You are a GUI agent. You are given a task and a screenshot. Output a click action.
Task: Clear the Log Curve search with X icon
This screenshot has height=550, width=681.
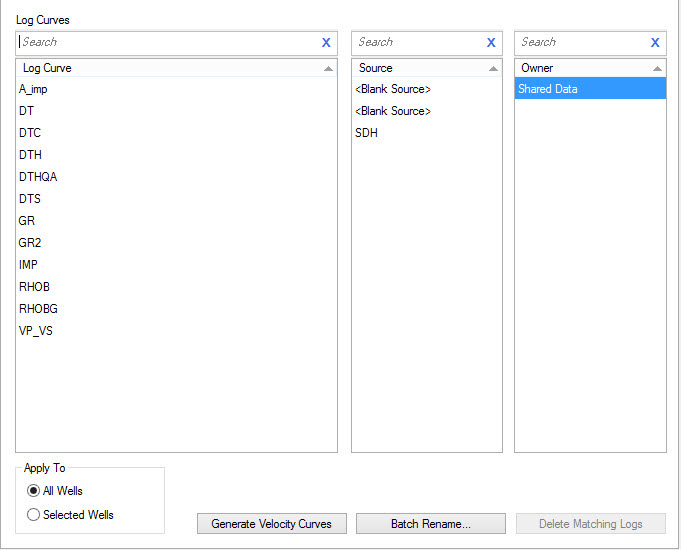[x=326, y=43]
